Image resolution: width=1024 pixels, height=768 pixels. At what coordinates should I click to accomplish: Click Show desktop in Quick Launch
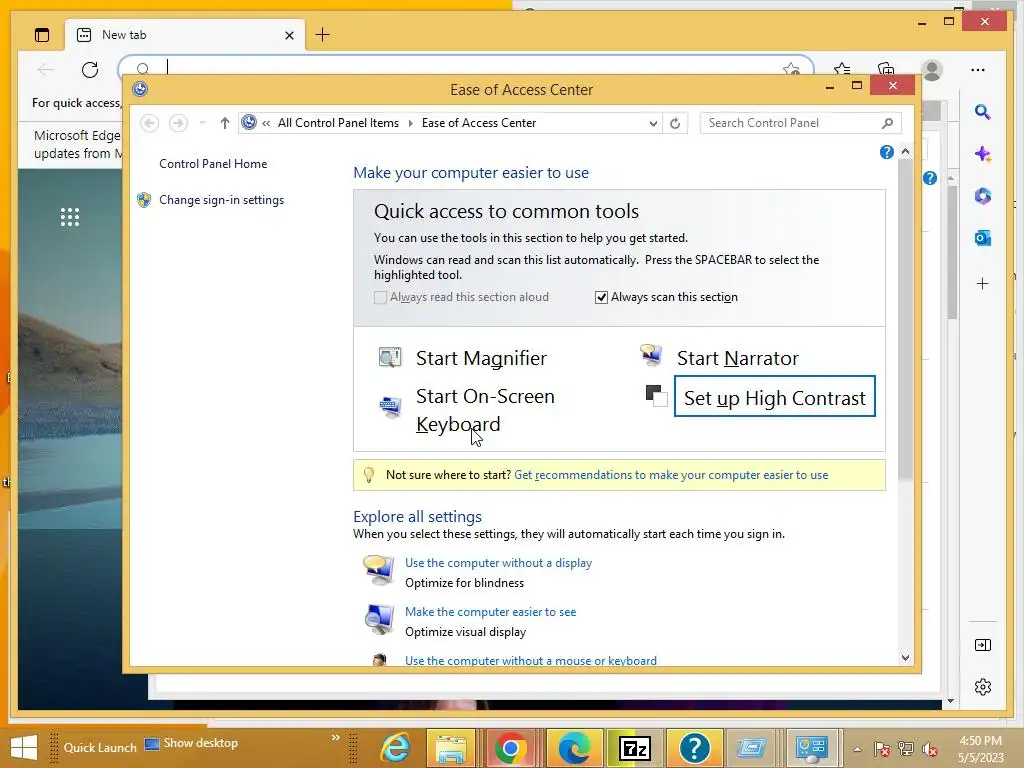(191, 743)
